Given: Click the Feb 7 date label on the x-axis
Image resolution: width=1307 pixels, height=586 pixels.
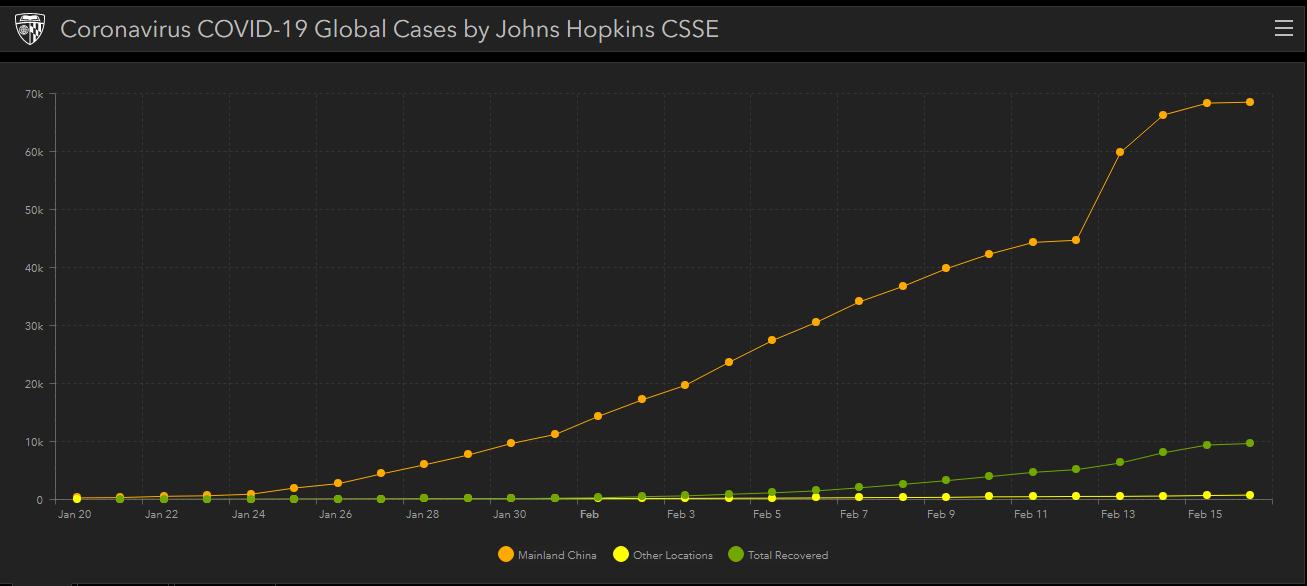Looking at the screenshot, I should 855,515.
